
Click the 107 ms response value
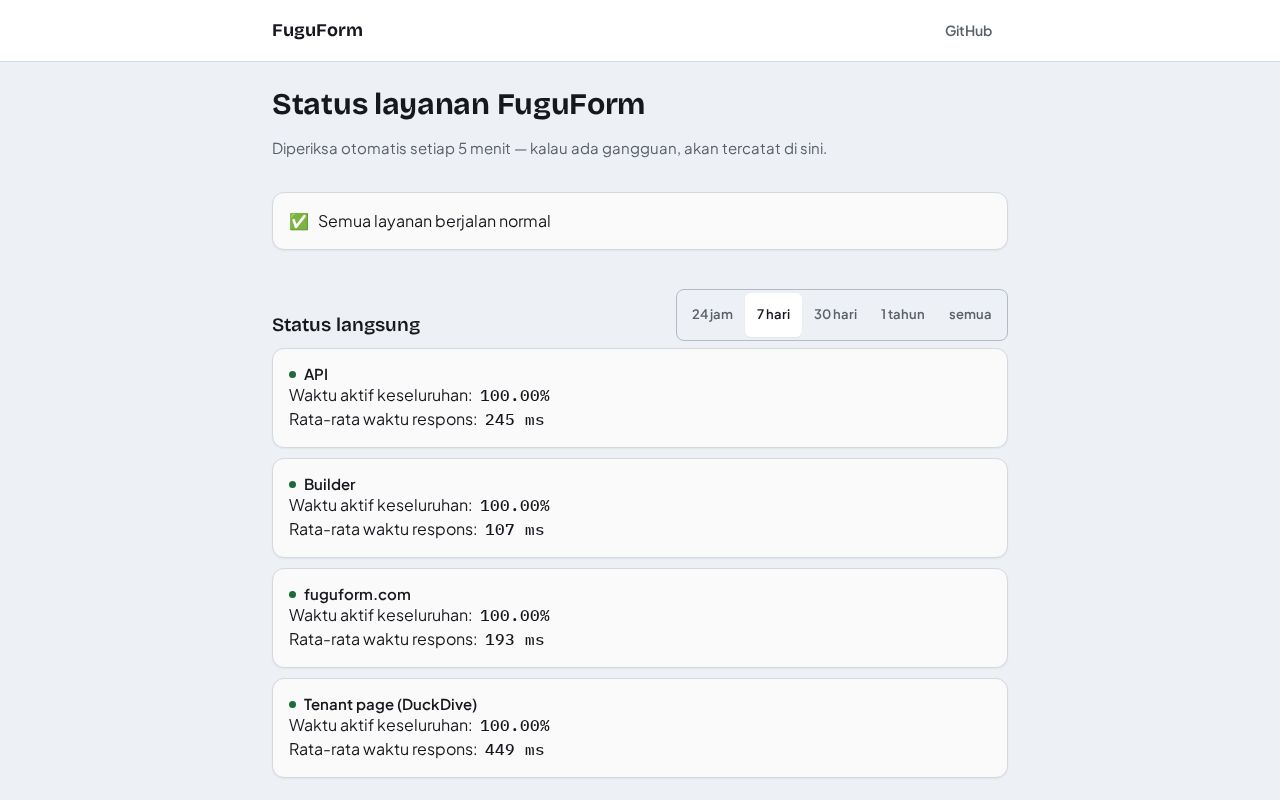click(x=514, y=530)
